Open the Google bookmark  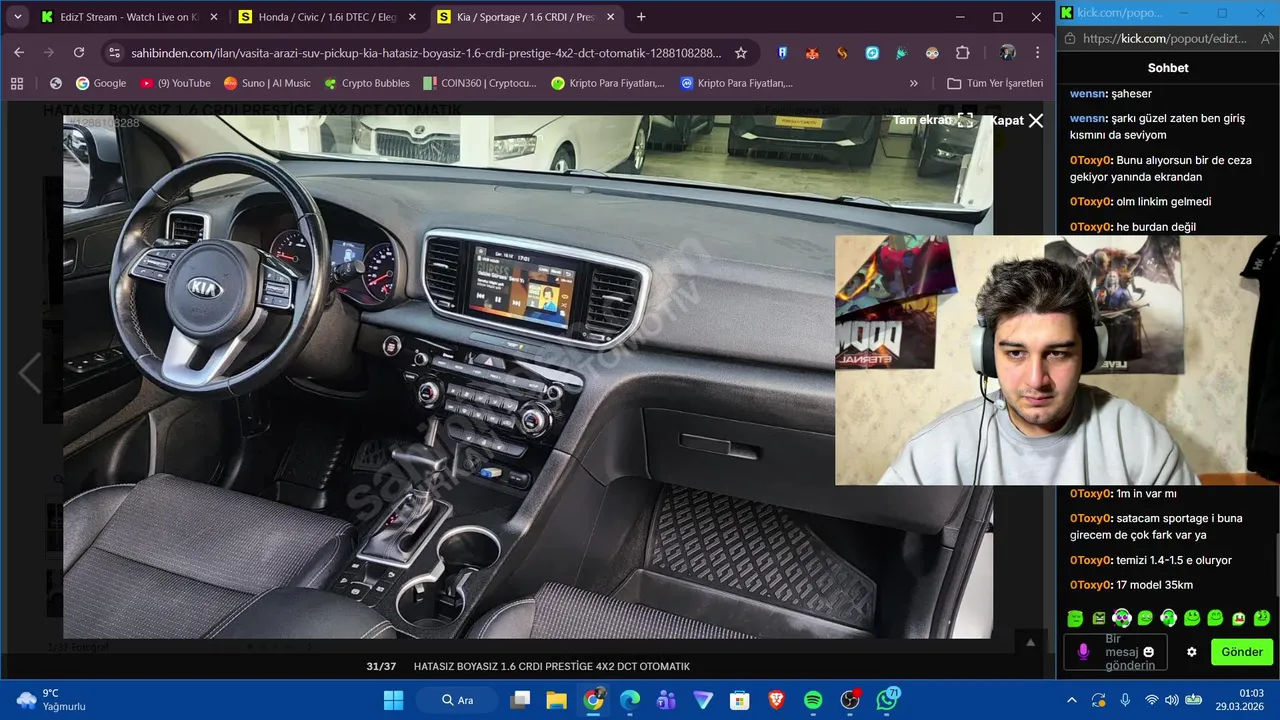coord(101,83)
